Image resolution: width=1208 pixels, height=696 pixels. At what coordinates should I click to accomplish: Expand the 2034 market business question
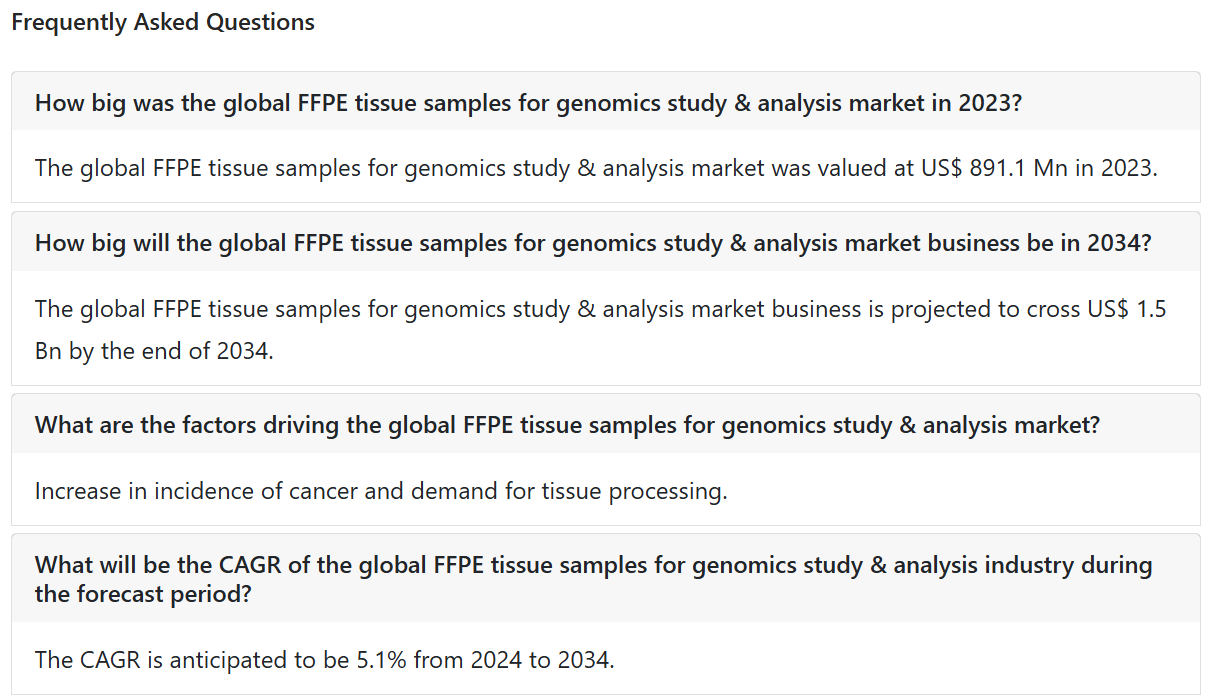point(605,242)
